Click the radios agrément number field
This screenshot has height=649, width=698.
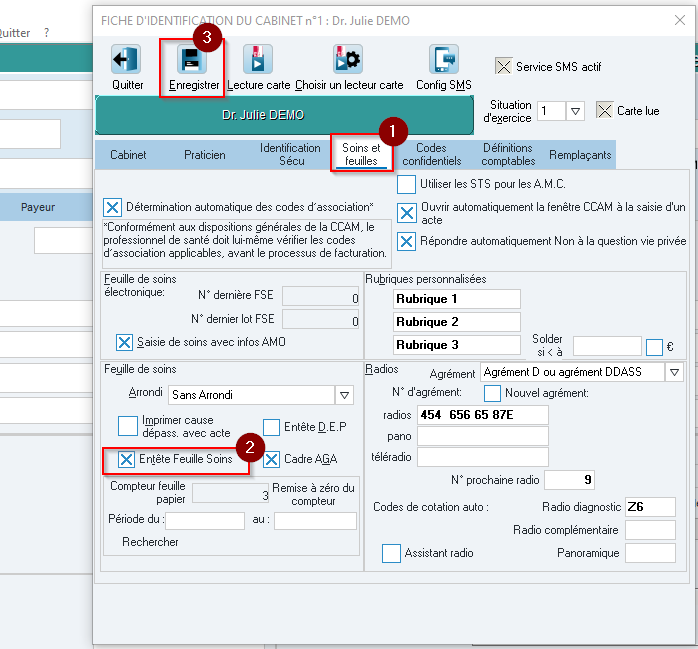pyautogui.click(x=483, y=415)
